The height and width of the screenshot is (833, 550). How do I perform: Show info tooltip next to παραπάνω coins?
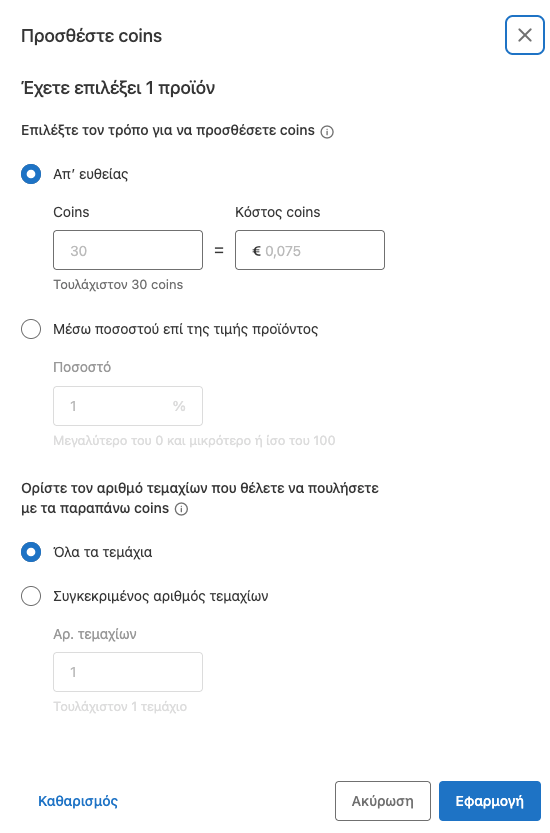tap(181, 509)
